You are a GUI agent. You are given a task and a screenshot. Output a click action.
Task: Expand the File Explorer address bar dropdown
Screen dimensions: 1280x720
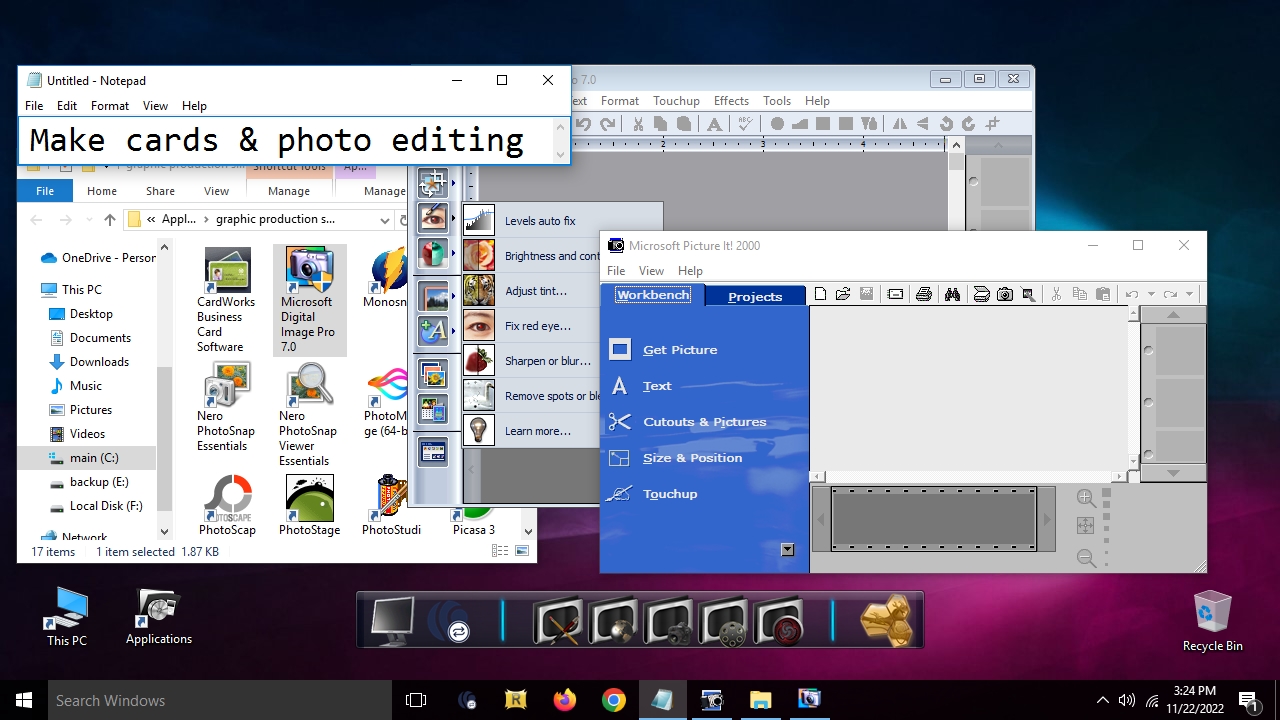[385, 220]
